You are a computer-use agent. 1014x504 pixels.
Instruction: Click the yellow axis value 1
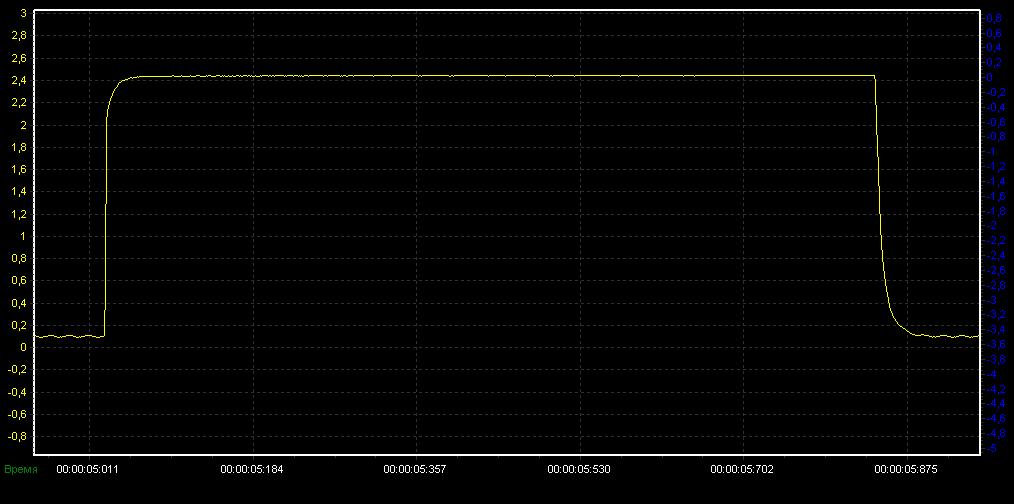24,236
